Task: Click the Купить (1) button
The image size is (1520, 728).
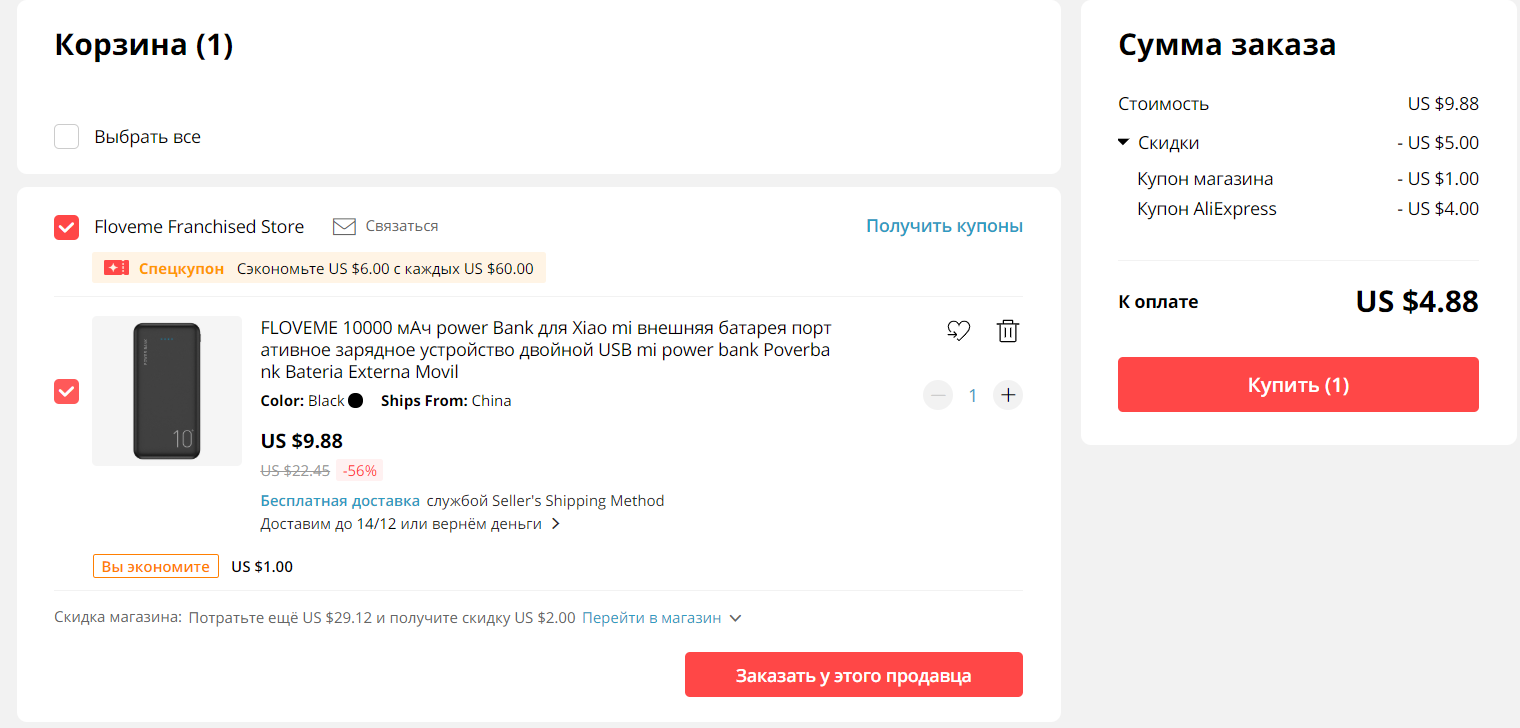Action: pyautogui.click(x=1298, y=385)
